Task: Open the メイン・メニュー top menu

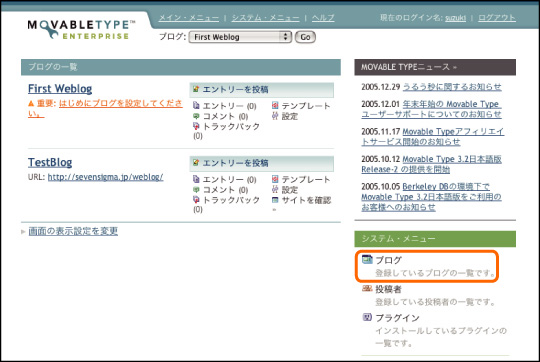Action: tap(189, 18)
